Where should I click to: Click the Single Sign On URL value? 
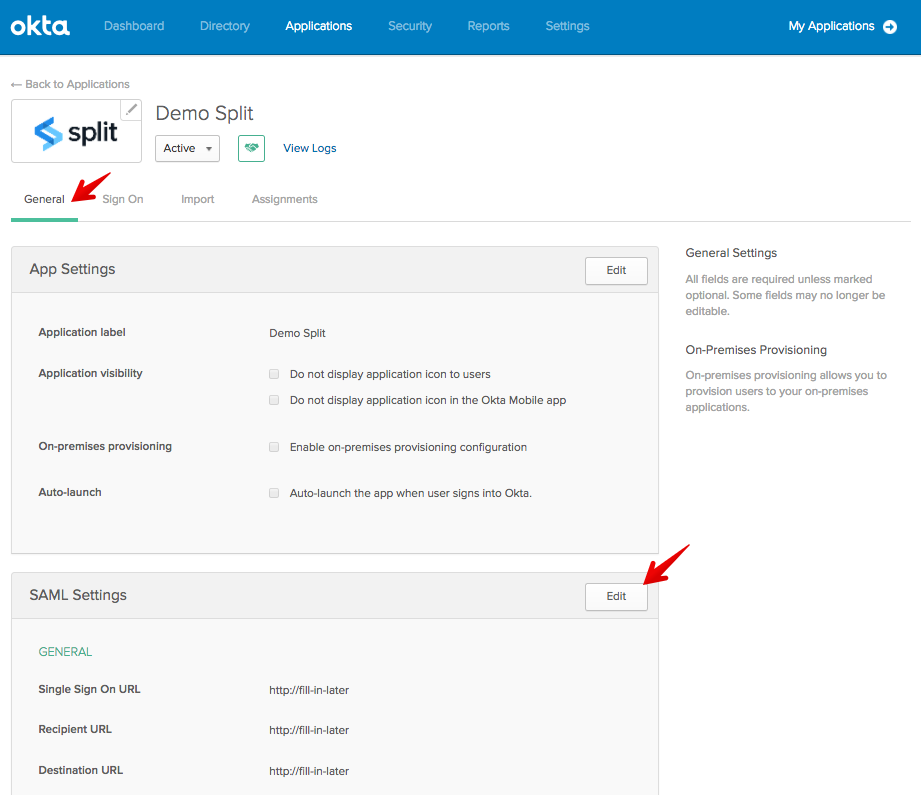309,690
